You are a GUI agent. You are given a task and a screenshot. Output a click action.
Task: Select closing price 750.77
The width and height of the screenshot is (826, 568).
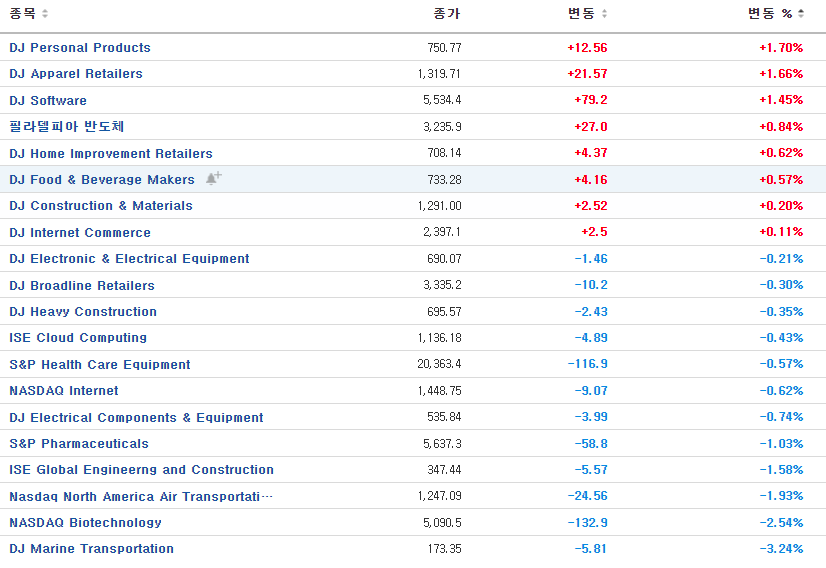(x=445, y=48)
